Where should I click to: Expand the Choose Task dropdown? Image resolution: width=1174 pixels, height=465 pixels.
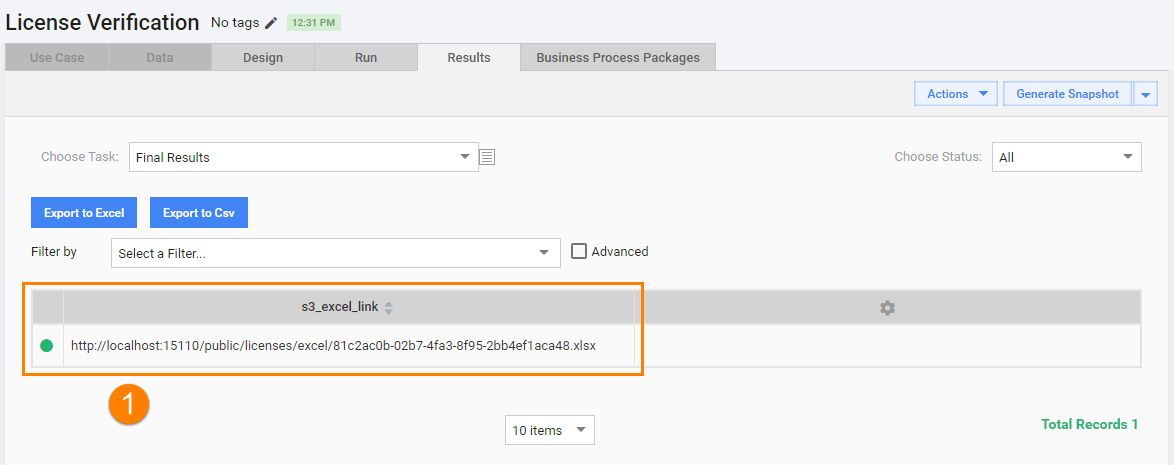tap(304, 157)
